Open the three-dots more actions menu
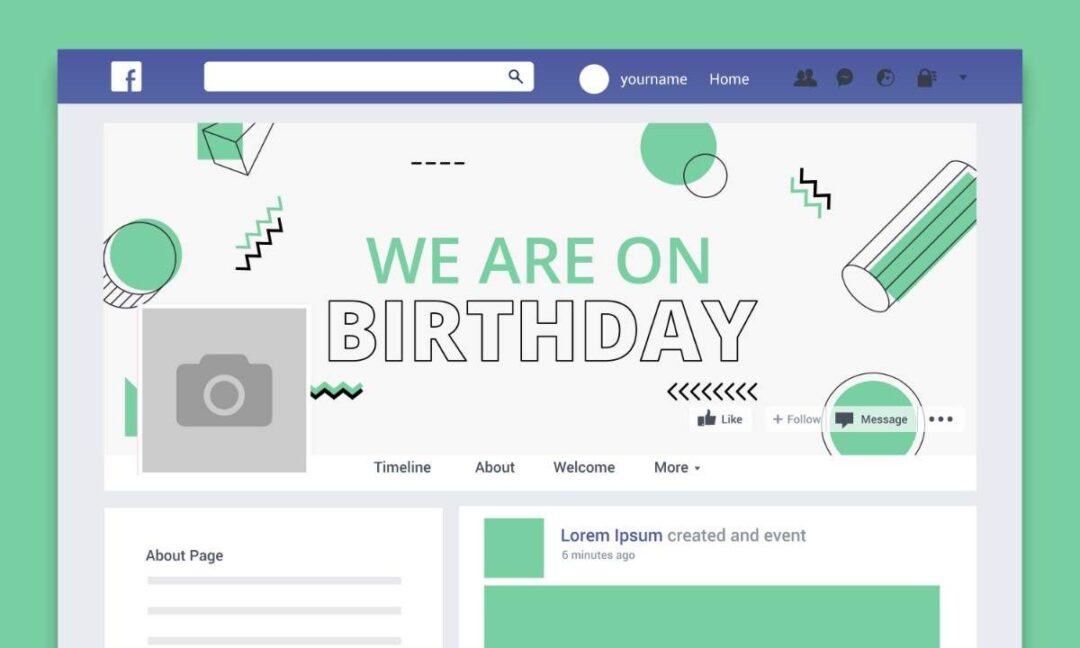 [941, 419]
